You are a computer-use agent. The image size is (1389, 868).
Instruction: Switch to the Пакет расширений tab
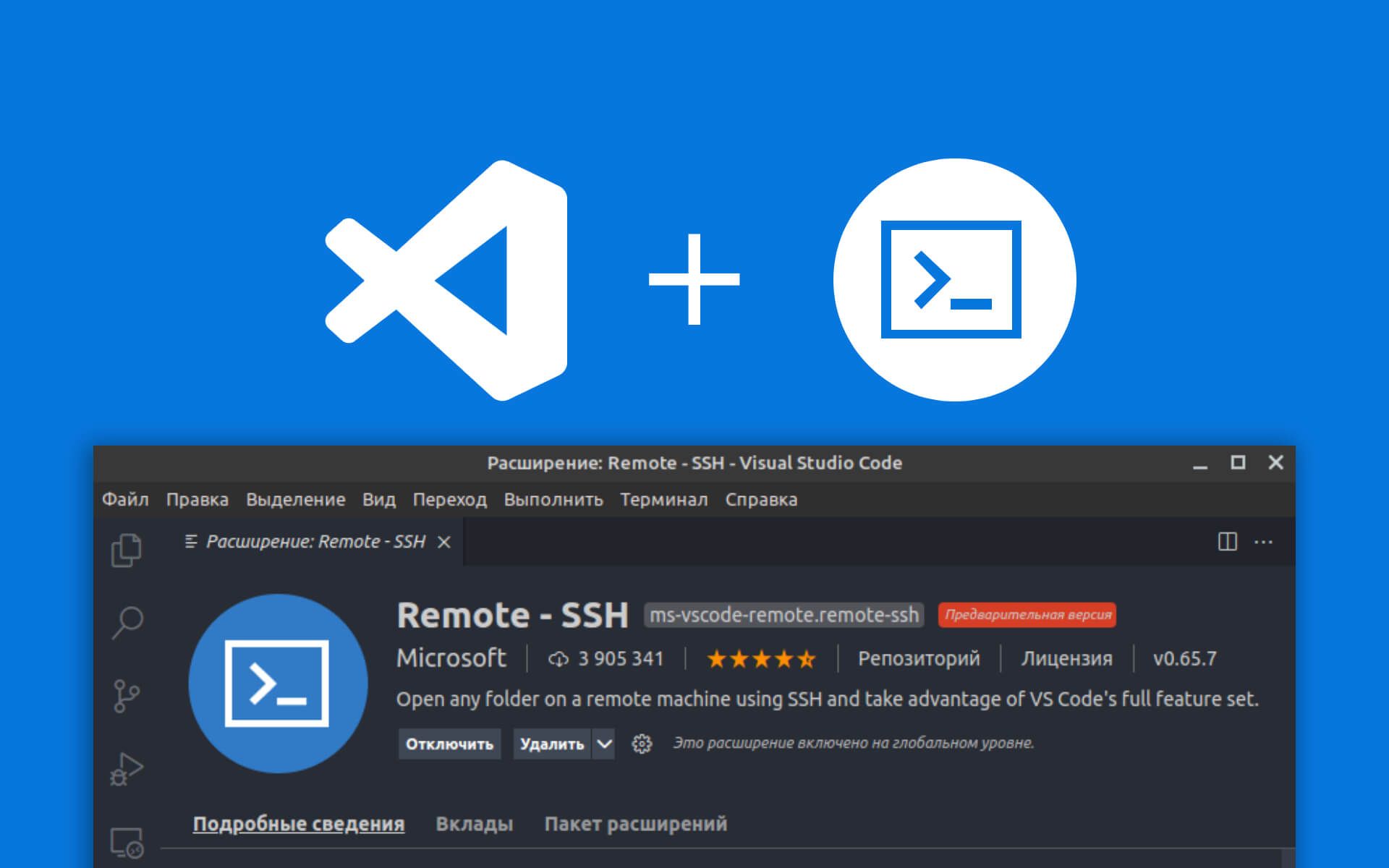coord(635,824)
